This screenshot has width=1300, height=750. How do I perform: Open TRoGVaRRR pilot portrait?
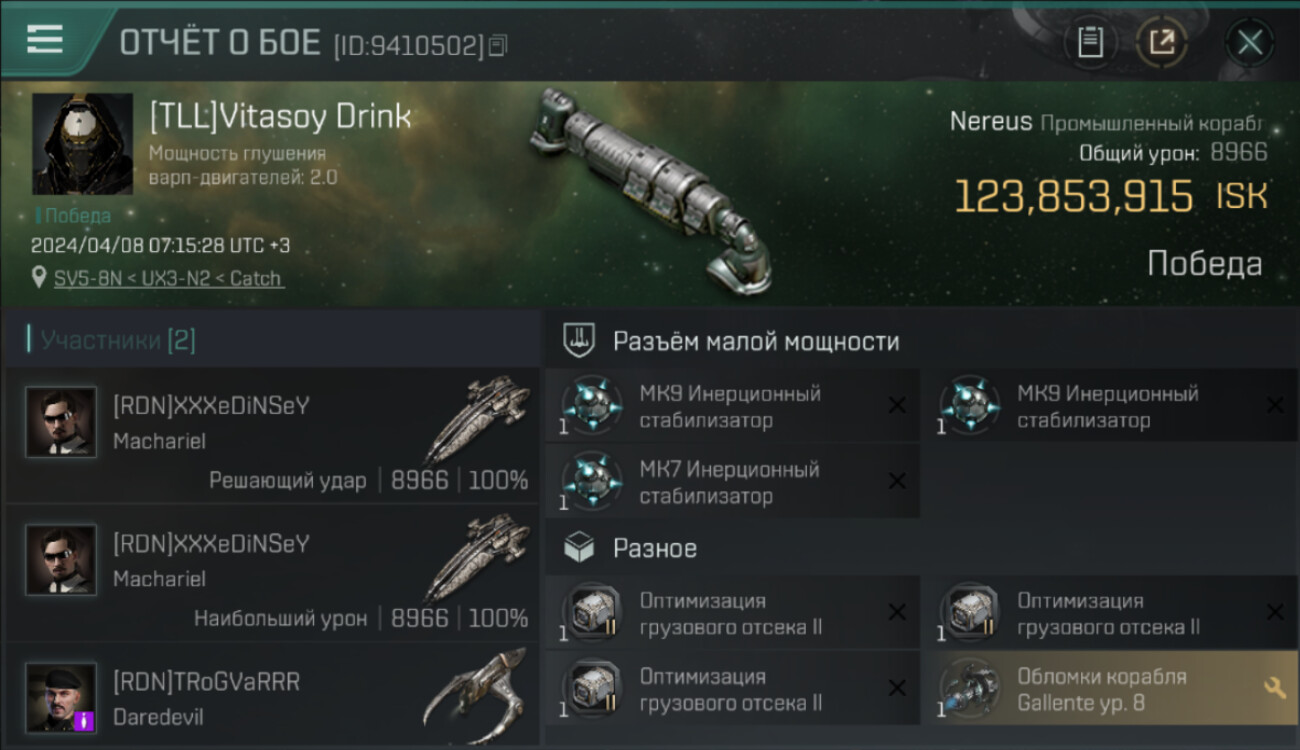[61, 698]
